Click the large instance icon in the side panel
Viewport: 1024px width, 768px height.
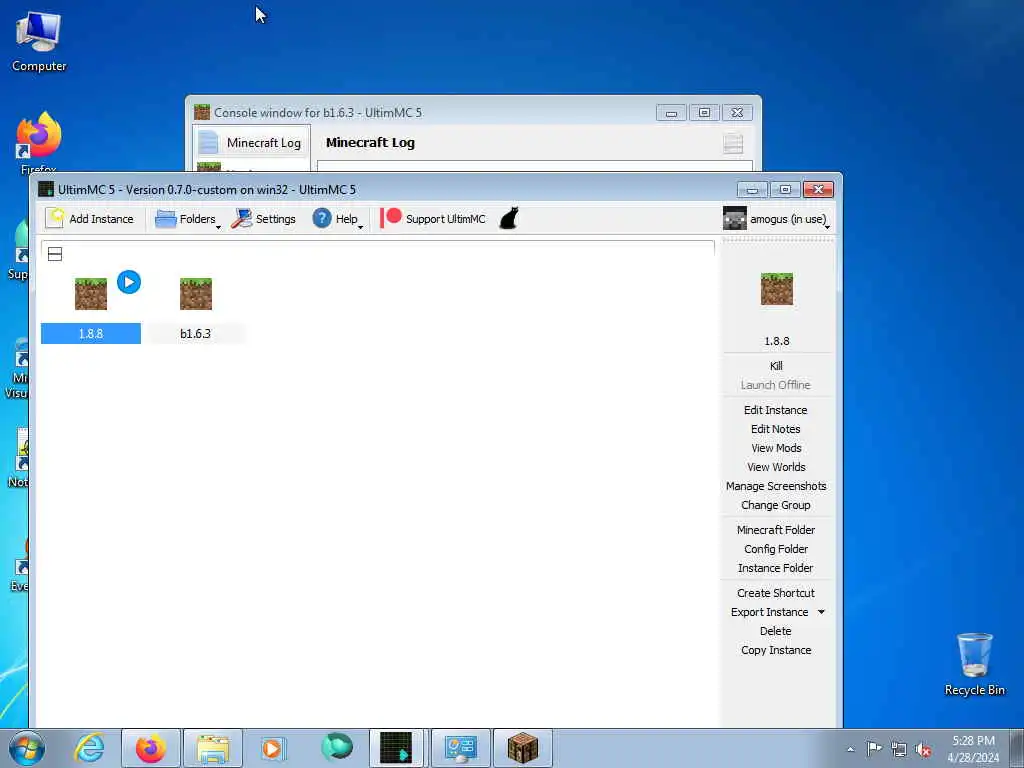777,289
